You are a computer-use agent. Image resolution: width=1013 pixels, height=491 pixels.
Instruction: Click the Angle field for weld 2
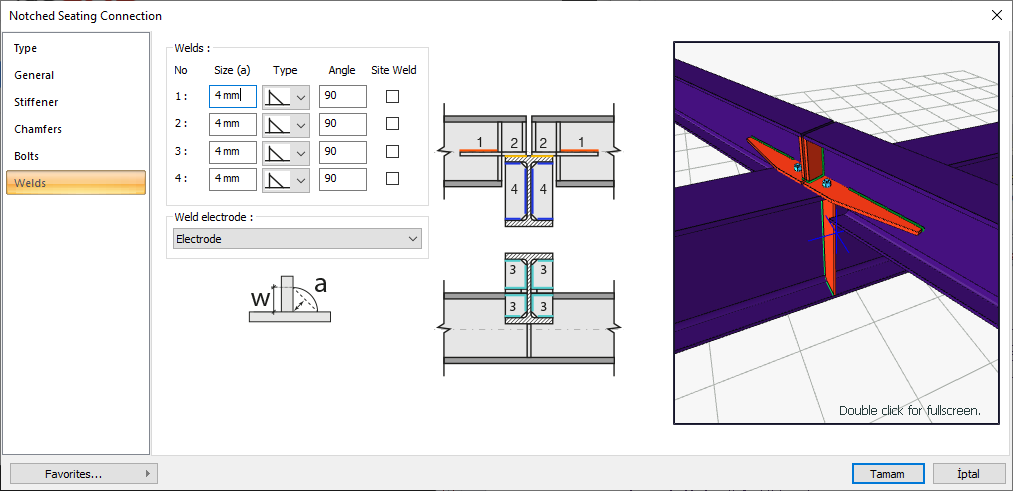pos(342,124)
